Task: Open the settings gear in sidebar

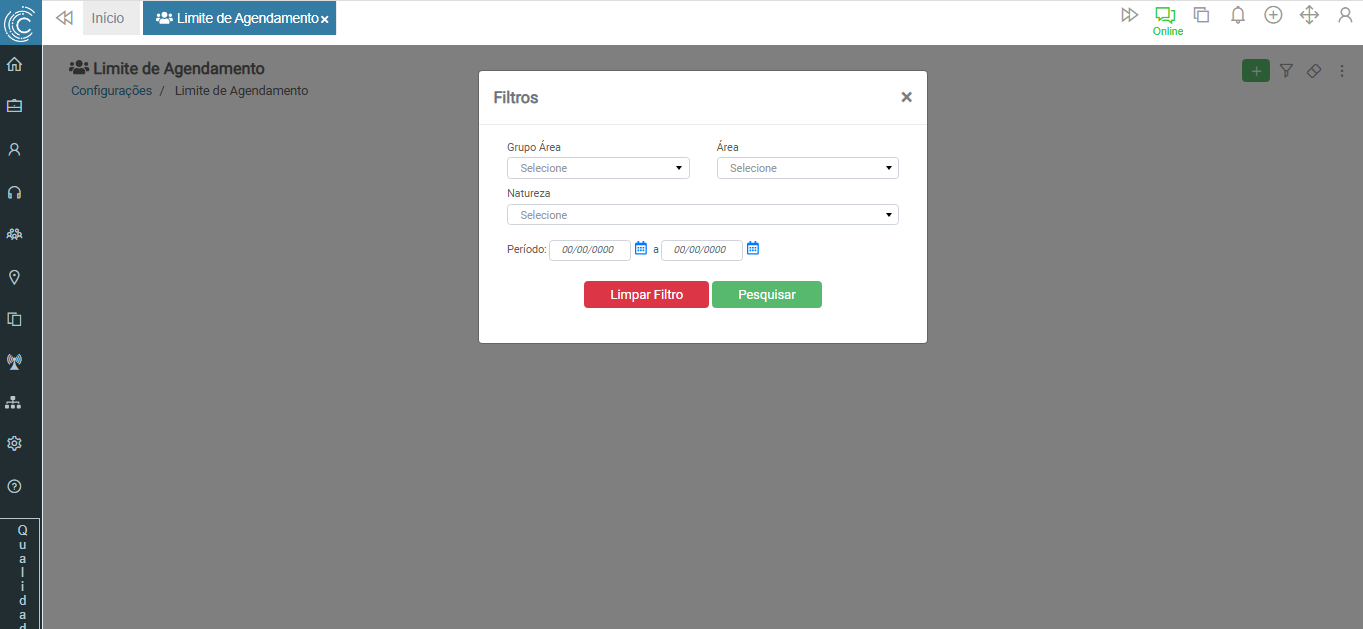Action: 14,444
